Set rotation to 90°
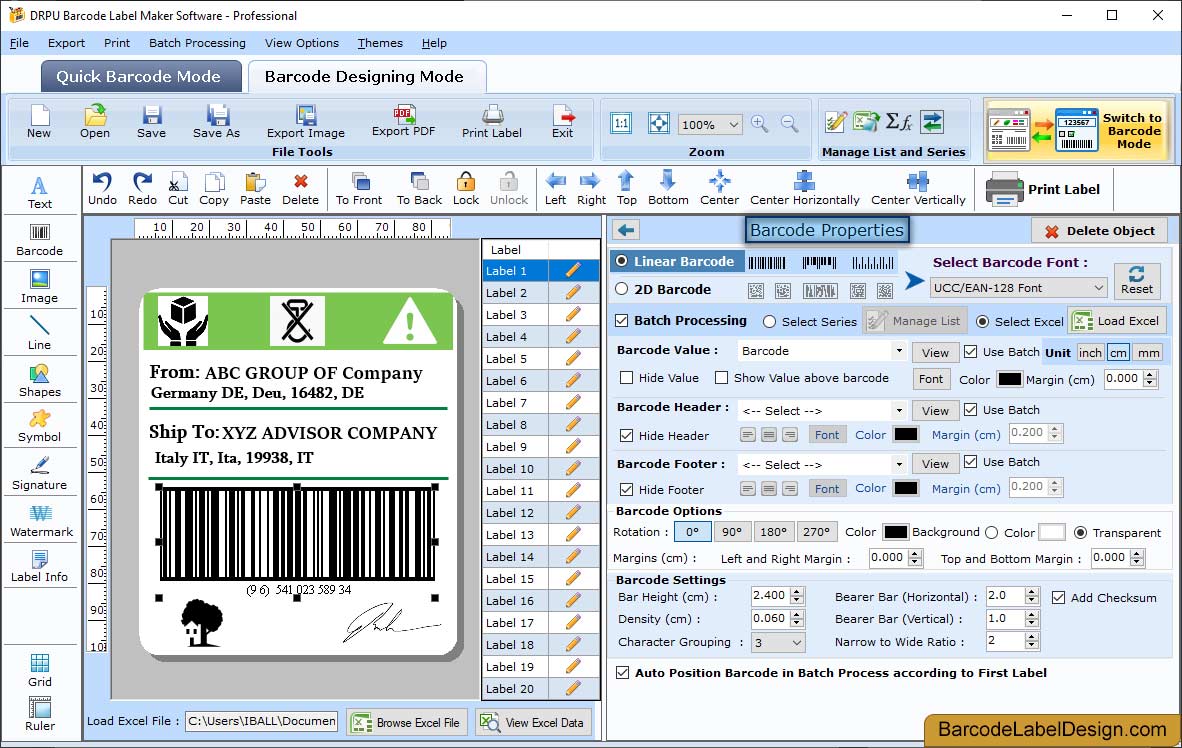The image size is (1182, 748). (731, 532)
